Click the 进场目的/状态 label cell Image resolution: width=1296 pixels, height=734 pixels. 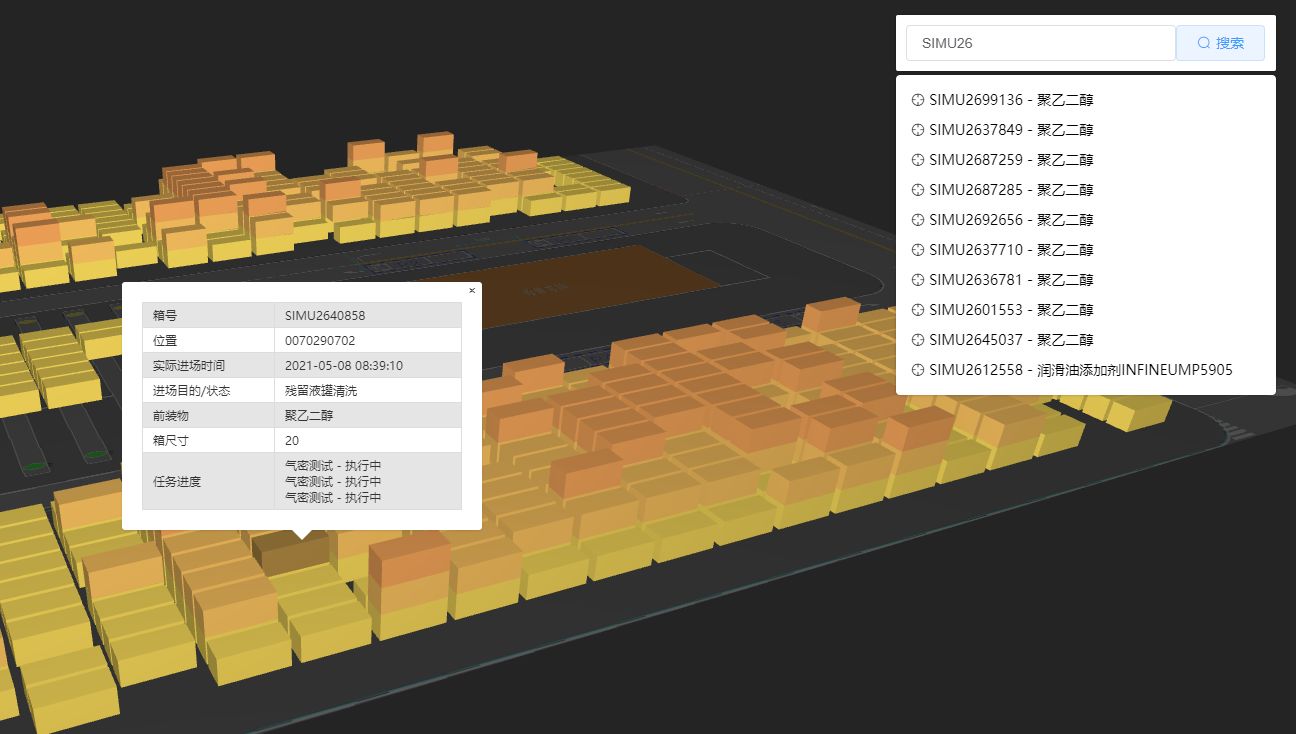(208, 390)
